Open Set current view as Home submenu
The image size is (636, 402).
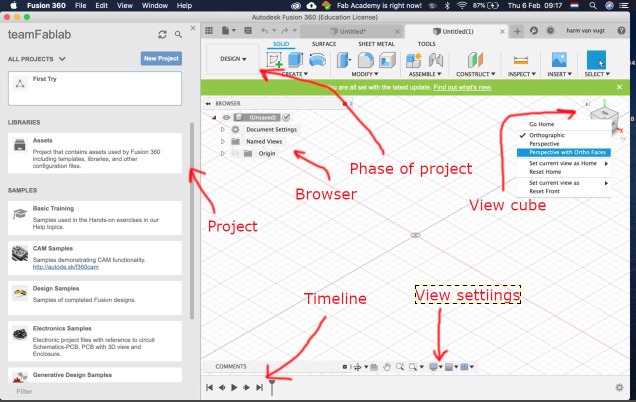point(564,163)
